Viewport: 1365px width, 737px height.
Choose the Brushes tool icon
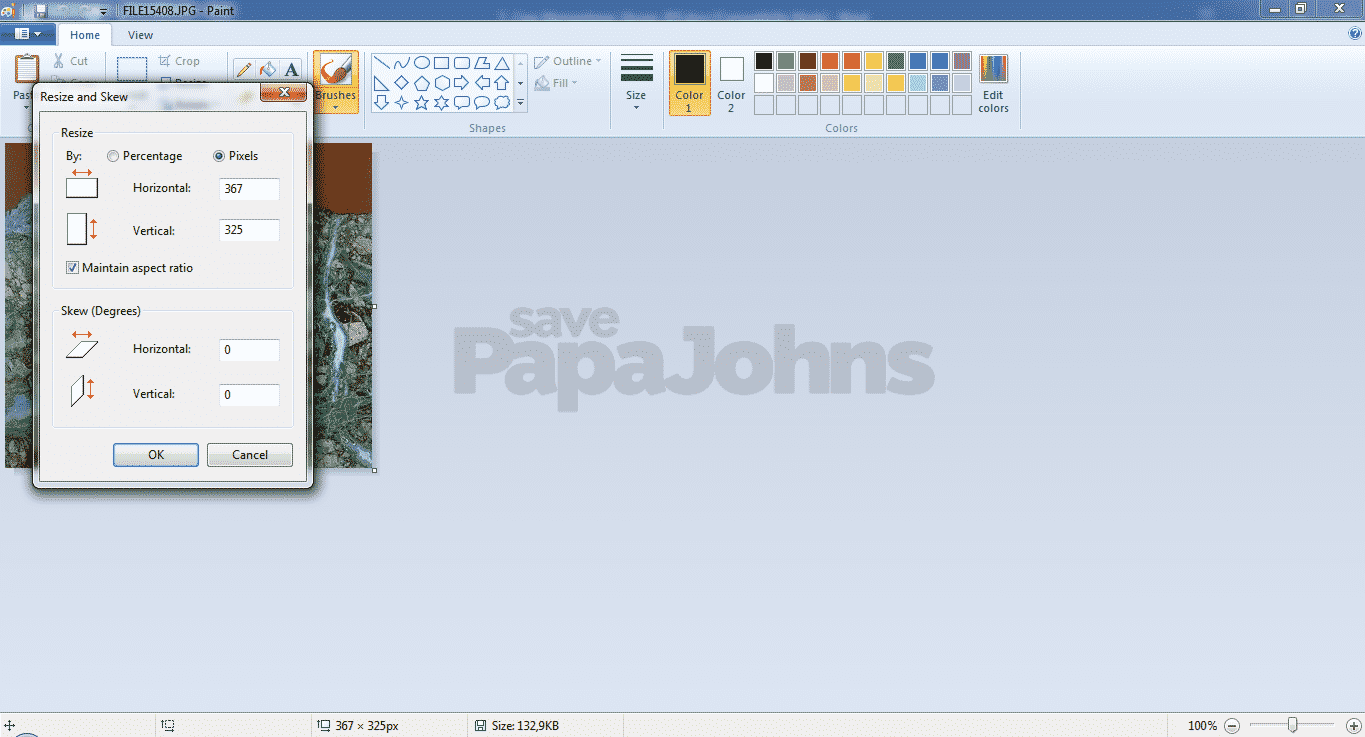tap(336, 69)
